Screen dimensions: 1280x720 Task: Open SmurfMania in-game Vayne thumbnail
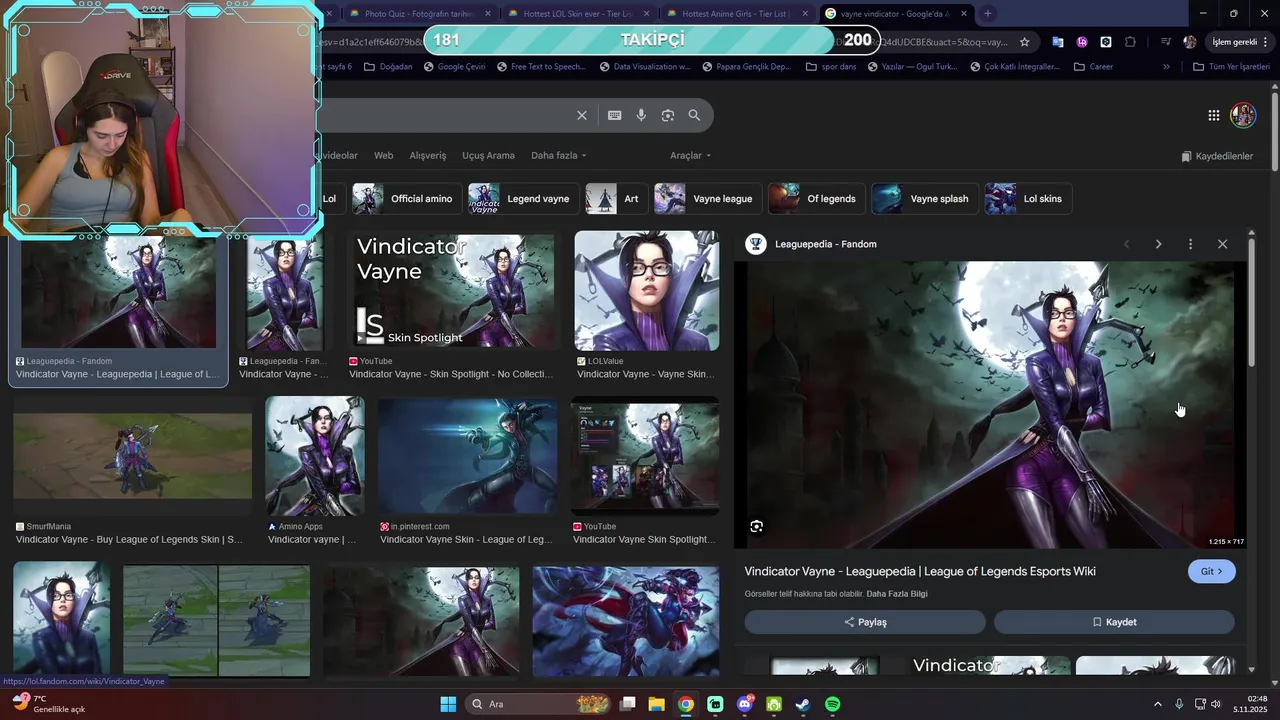(x=132, y=456)
